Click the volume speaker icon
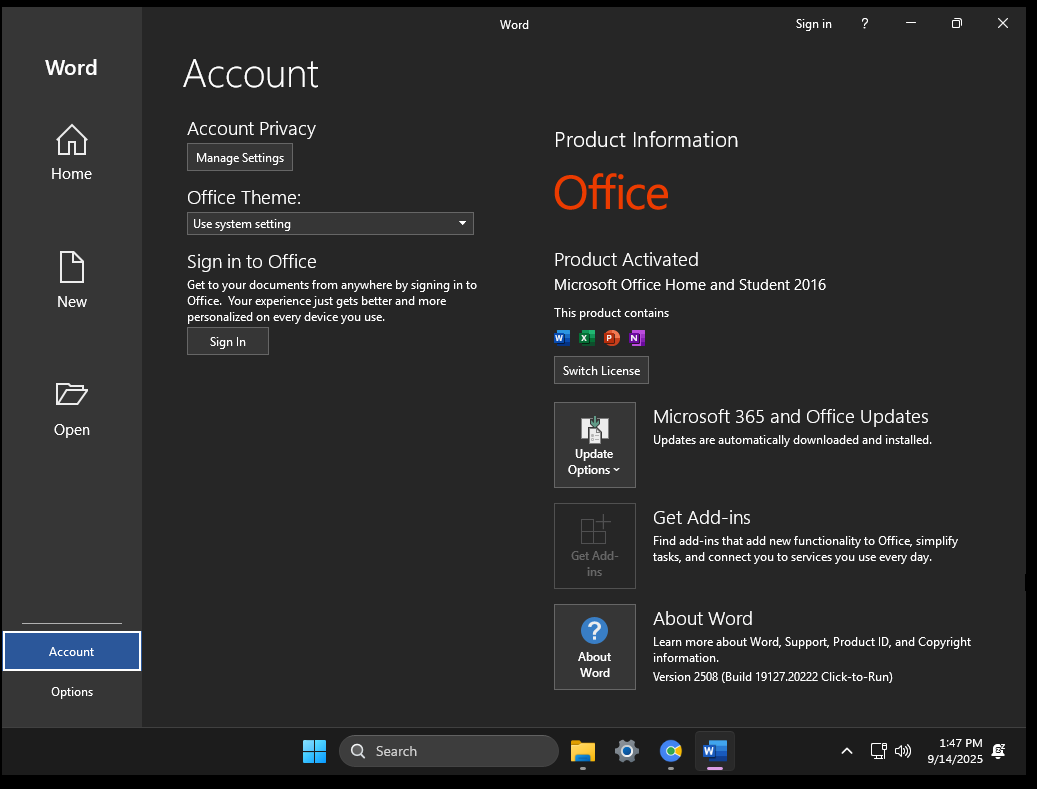This screenshot has width=1037, height=789. [903, 751]
